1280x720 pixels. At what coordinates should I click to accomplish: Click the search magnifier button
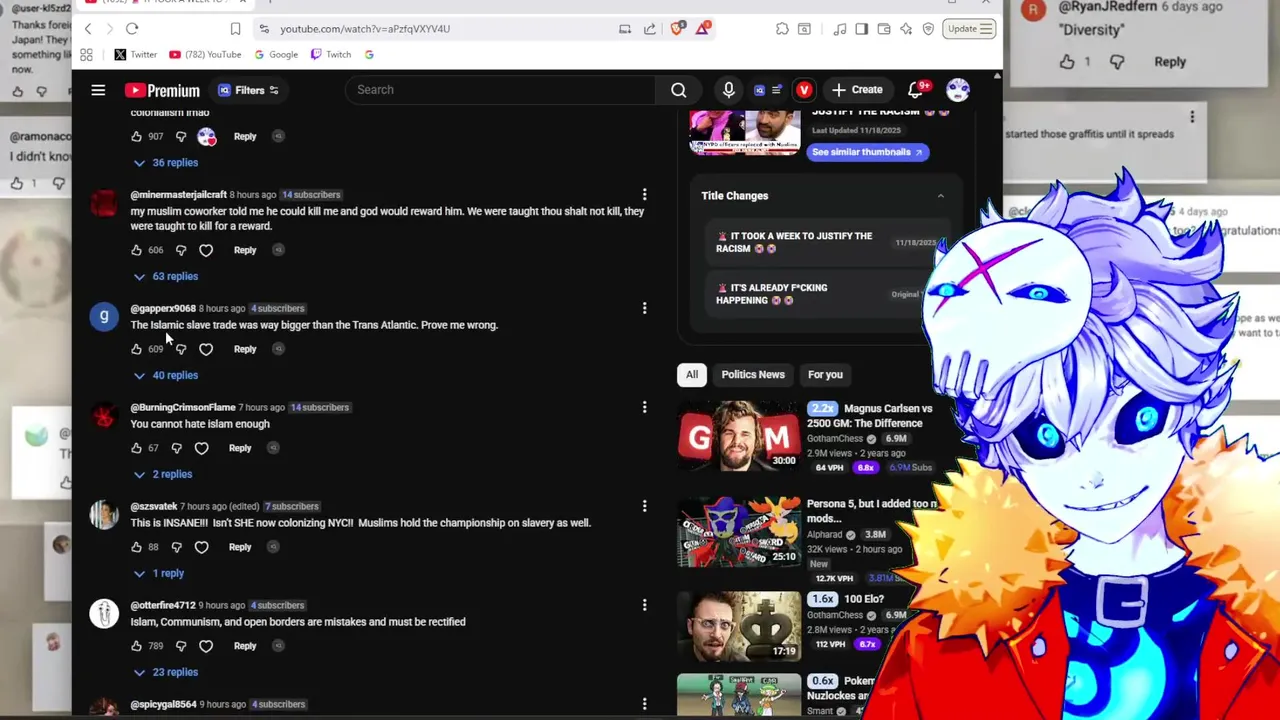point(679,90)
